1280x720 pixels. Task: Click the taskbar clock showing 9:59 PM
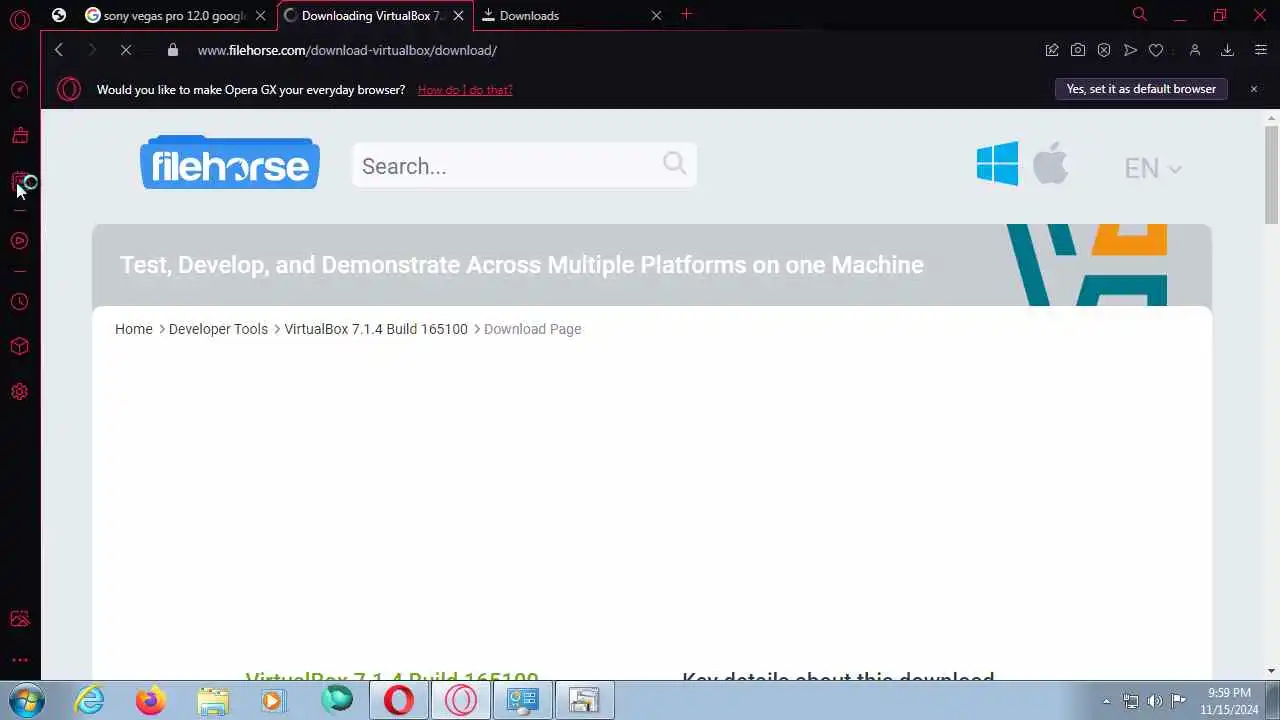coord(1229,700)
